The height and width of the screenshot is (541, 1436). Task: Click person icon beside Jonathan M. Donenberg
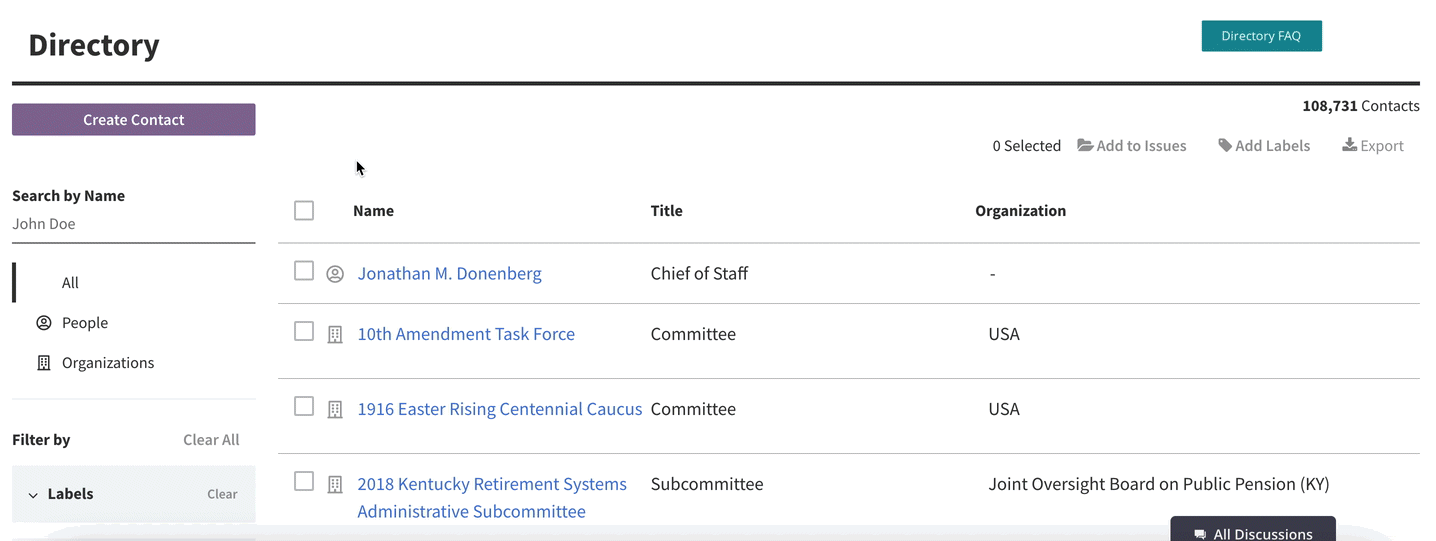click(335, 273)
